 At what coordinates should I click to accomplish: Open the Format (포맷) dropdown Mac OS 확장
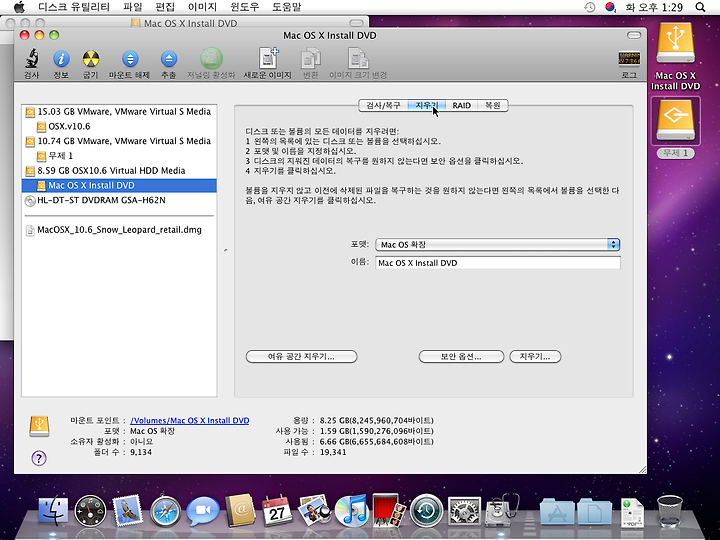[x=498, y=244]
